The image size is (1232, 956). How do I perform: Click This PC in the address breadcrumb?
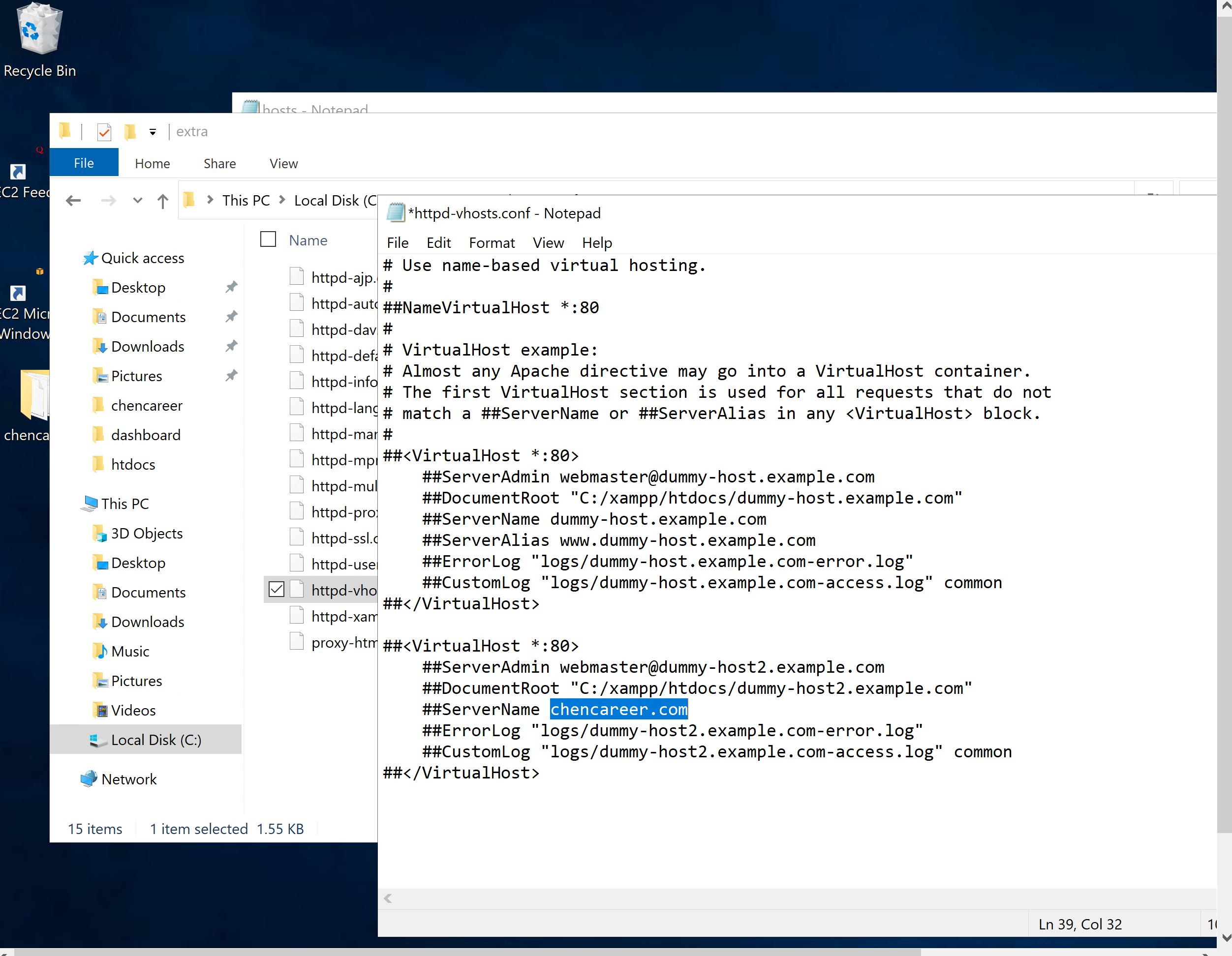click(246, 201)
